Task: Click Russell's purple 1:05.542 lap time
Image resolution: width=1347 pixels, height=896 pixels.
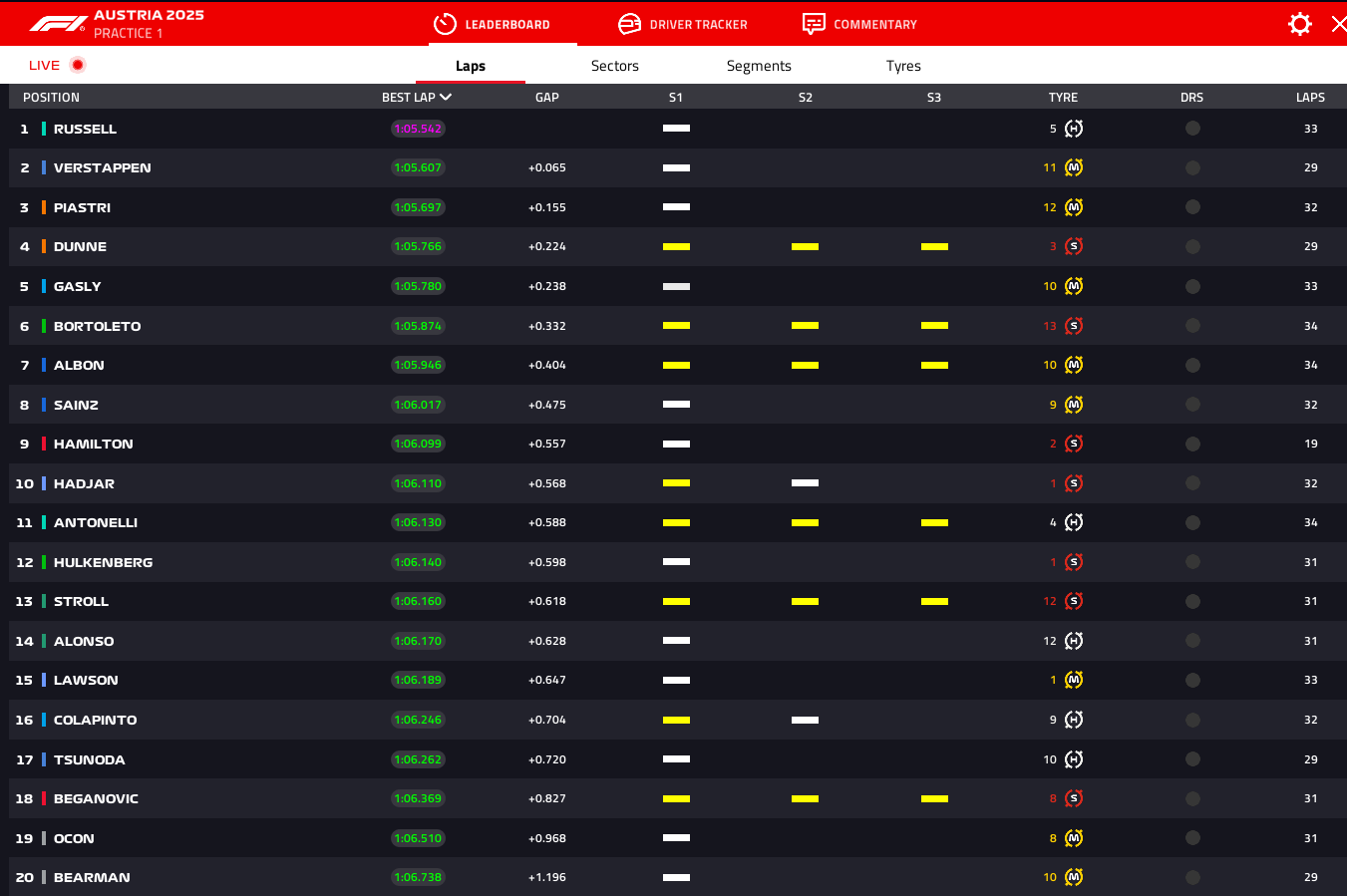Action: point(418,129)
